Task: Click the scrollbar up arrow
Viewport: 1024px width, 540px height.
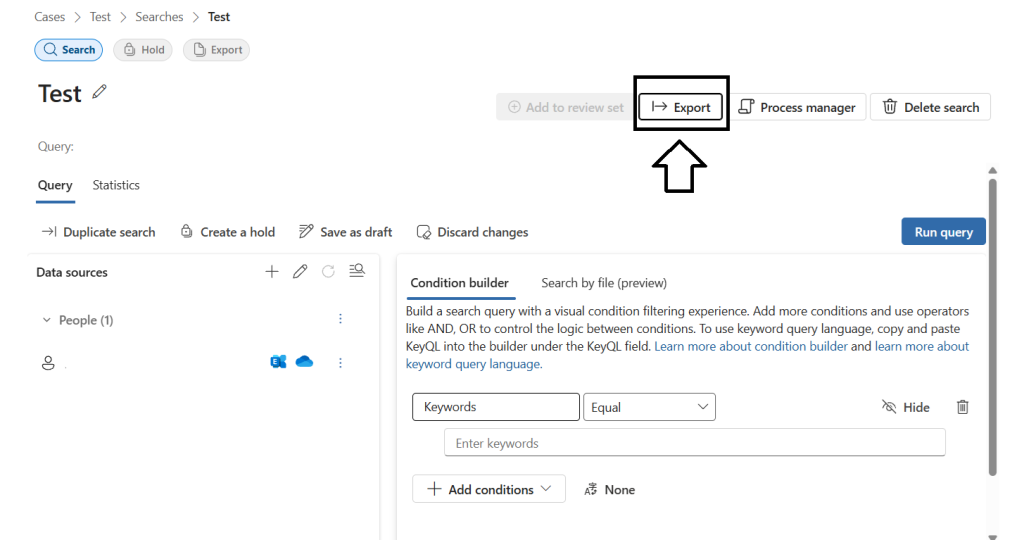Action: click(x=993, y=170)
